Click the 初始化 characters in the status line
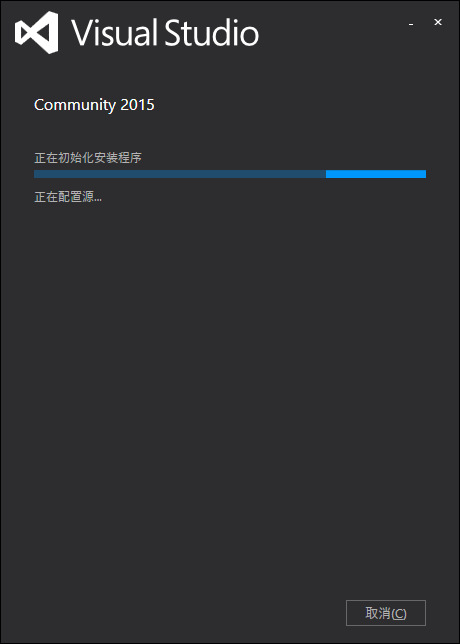This screenshot has height=644, width=460. [76, 158]
